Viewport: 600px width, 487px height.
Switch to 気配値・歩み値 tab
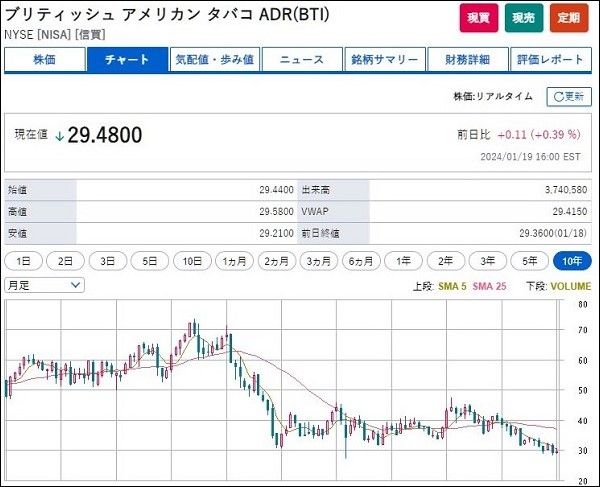click(215, 60)
